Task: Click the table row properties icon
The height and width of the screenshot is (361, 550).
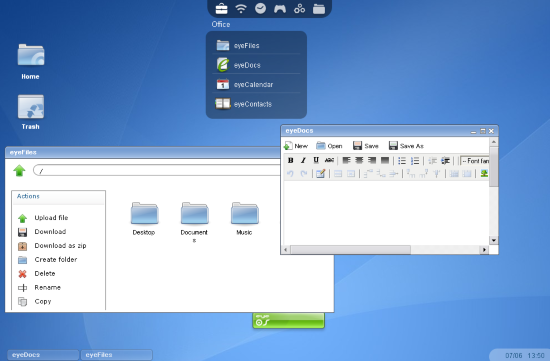Action: point(338,174)
